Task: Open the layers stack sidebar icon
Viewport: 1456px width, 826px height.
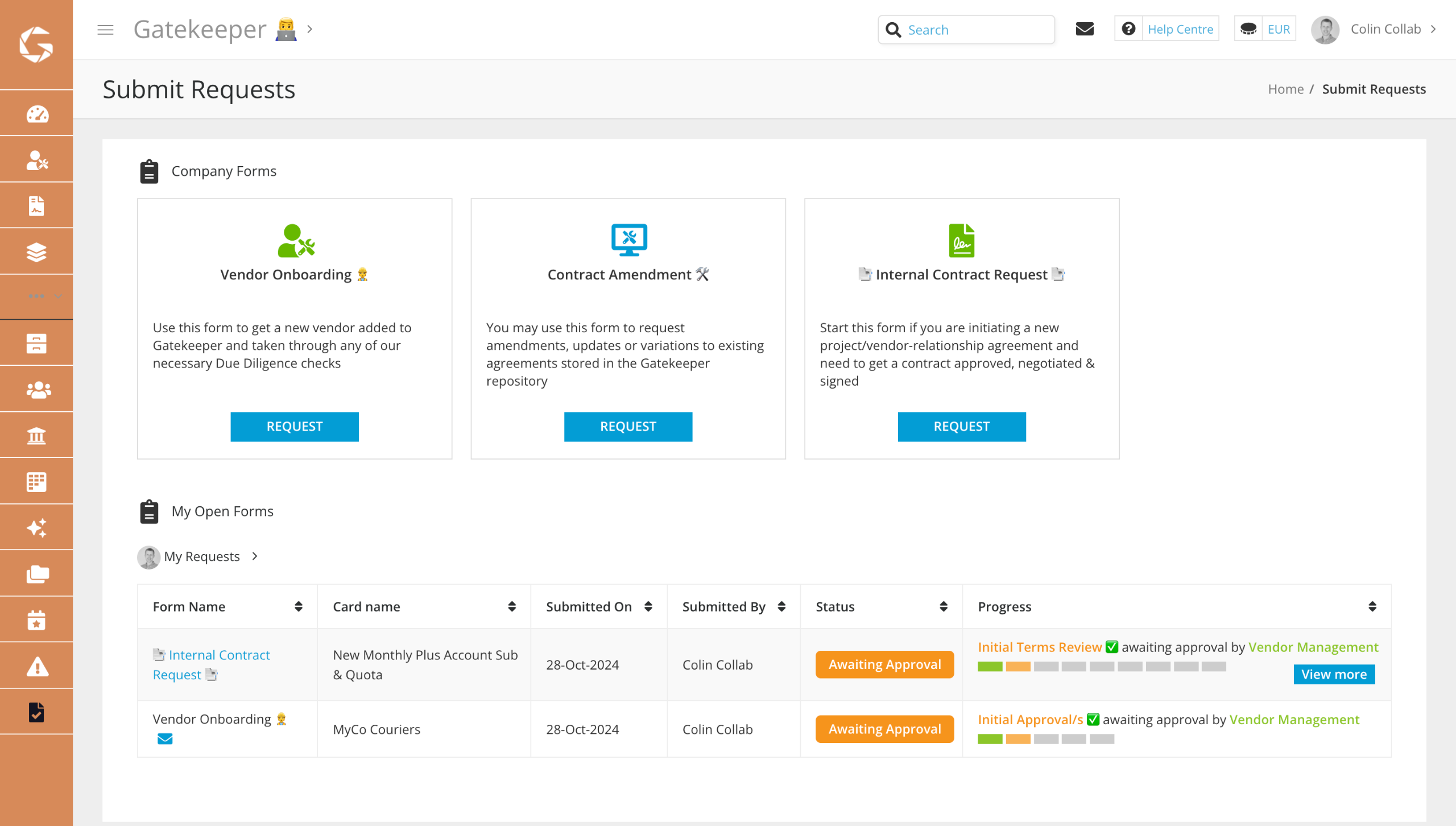Action: [x=37, y=252]
